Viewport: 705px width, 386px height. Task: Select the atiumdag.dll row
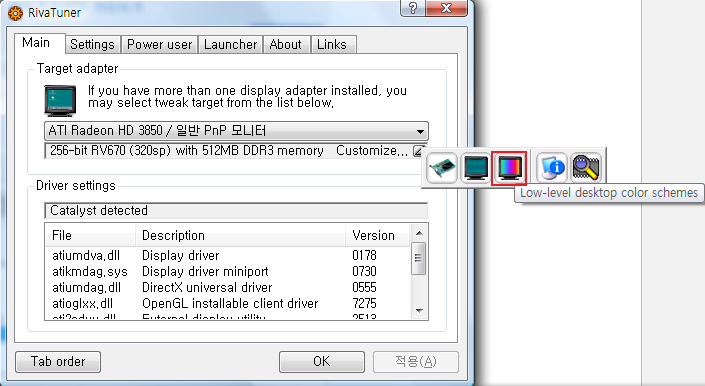[228, 288]
